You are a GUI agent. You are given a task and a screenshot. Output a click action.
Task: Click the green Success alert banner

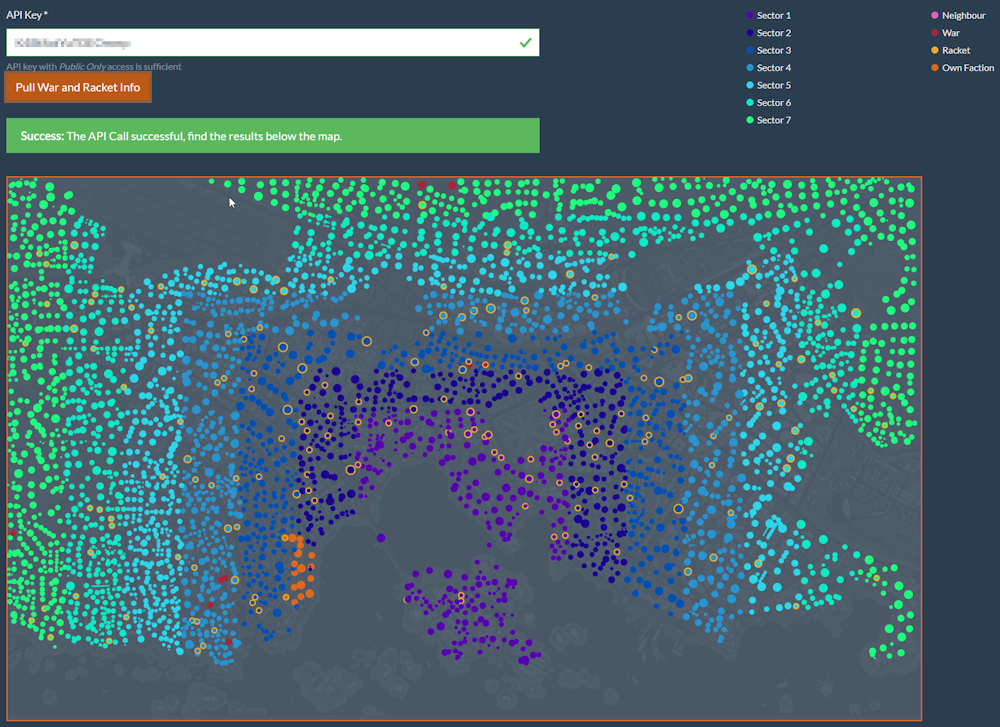point(272,136)
